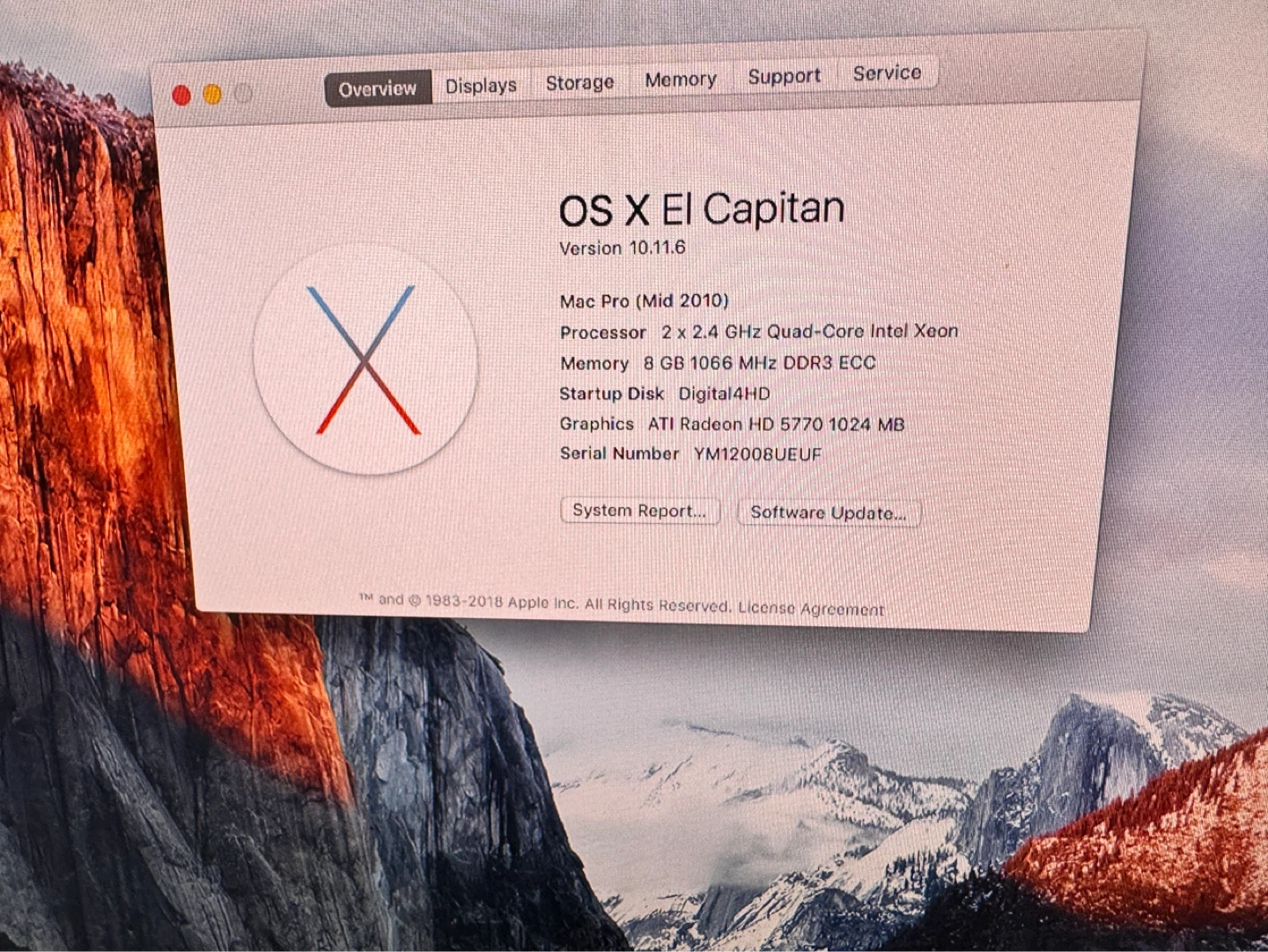Open the Storage tab
Image resolution: width=1268 pixels, height=952 pixels.
coord(579,83)
